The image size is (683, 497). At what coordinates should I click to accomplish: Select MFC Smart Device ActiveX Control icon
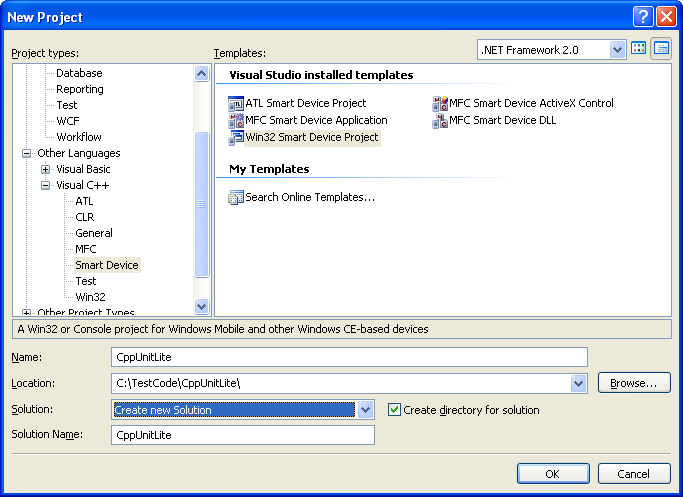(x=440, y=104)
